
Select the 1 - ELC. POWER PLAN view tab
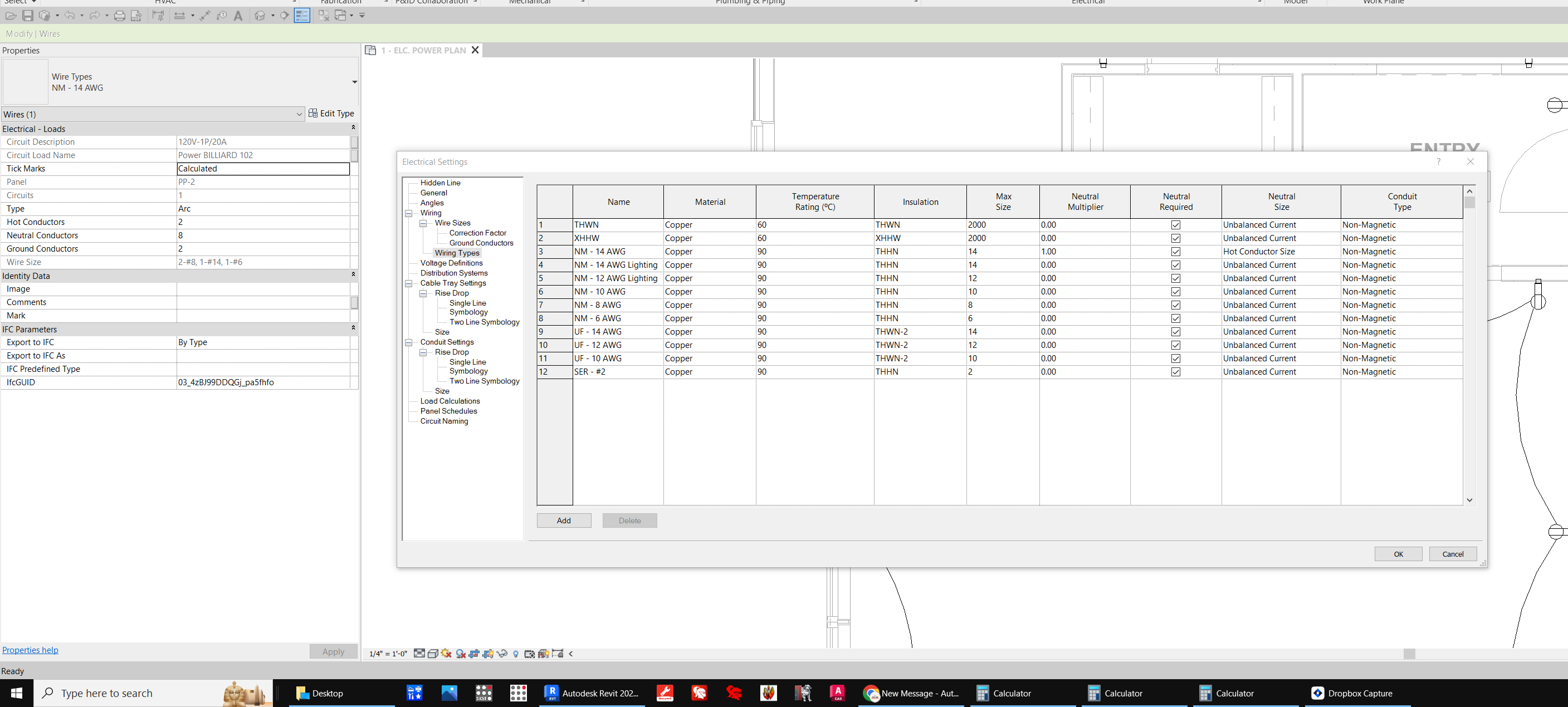pos(423,50)
